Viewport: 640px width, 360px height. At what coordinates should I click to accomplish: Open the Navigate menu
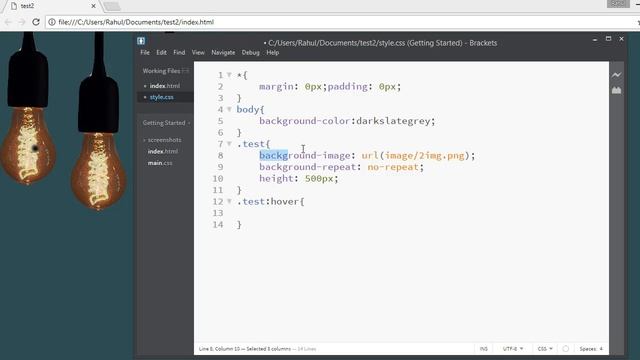coord(223,53)
